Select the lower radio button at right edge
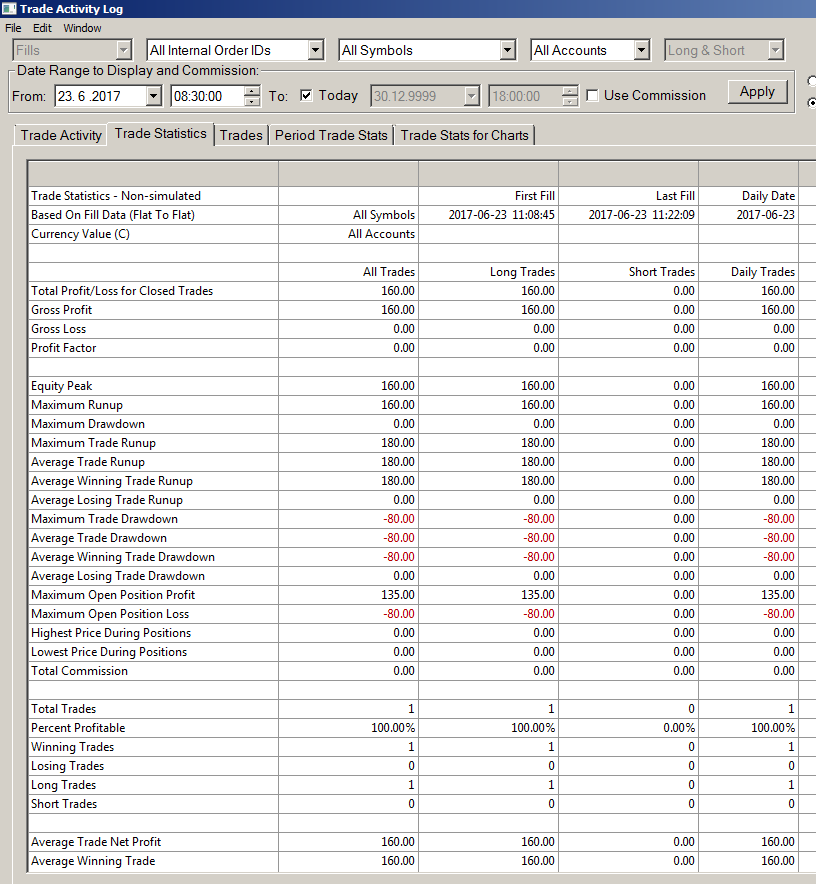 [812, 103]
